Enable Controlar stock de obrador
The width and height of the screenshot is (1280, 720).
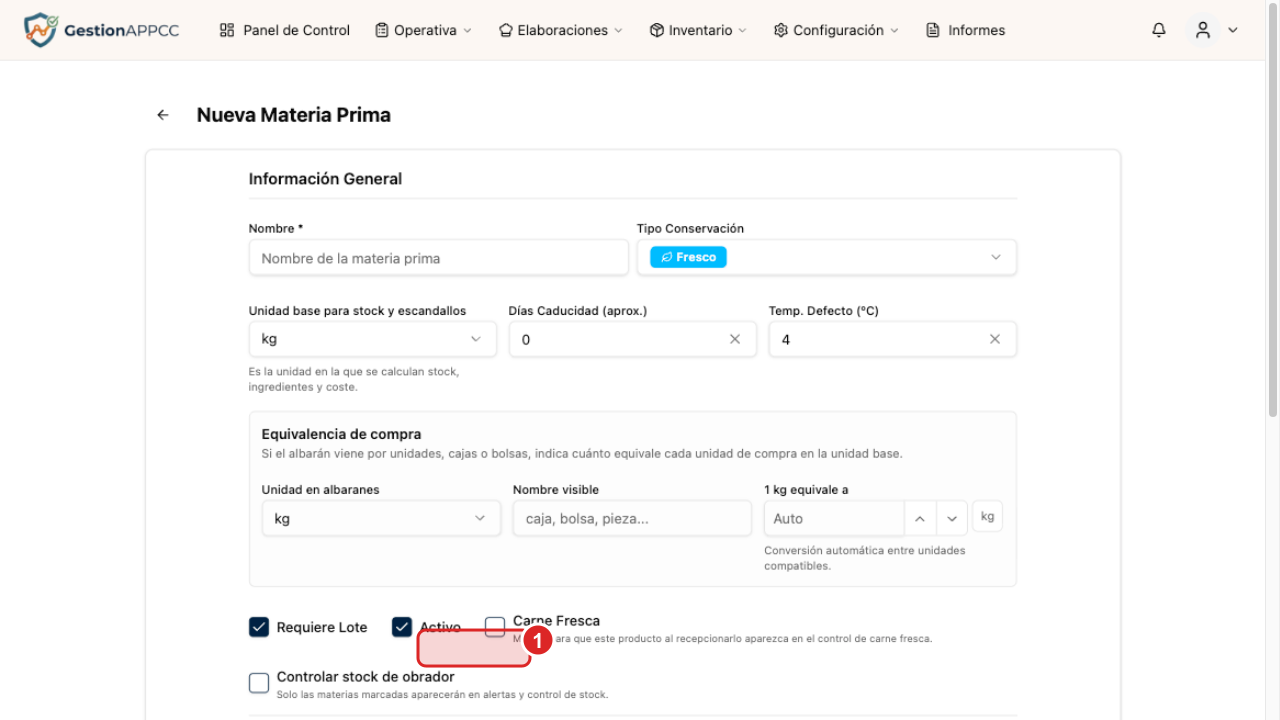(x=259, y=683)
